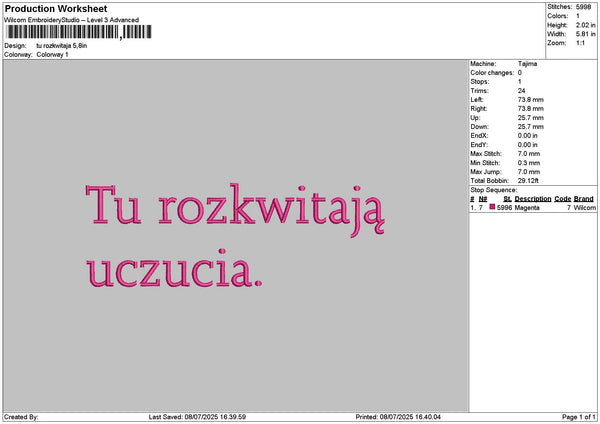The image size is (600, 424).
Task: Click the embroidered word 'uczucia.'
Action: [x=176, y=269]
